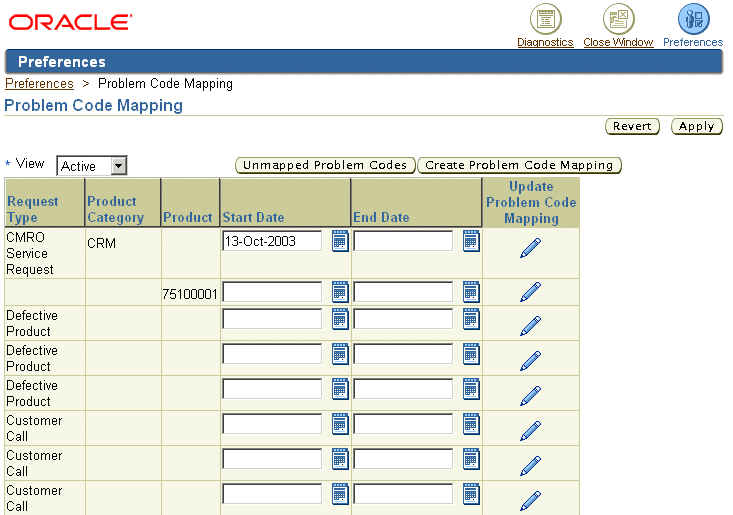Image resolution: width=733 pixels, height=515 pixels.
Task: Click update pencil of last Customer Call row
Action: click(531, 501)
